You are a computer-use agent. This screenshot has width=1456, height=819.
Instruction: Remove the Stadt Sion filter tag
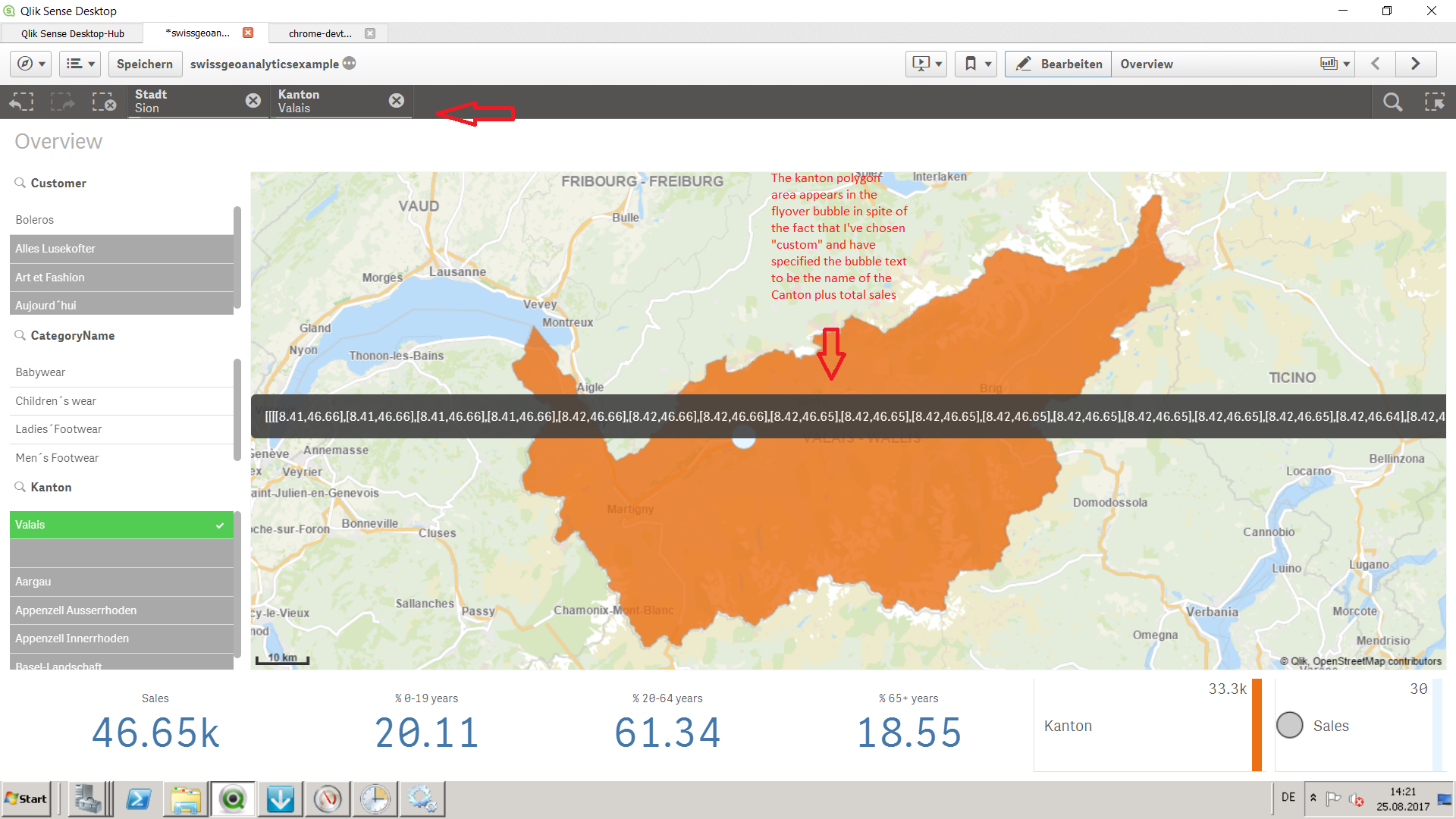(253, 100)
